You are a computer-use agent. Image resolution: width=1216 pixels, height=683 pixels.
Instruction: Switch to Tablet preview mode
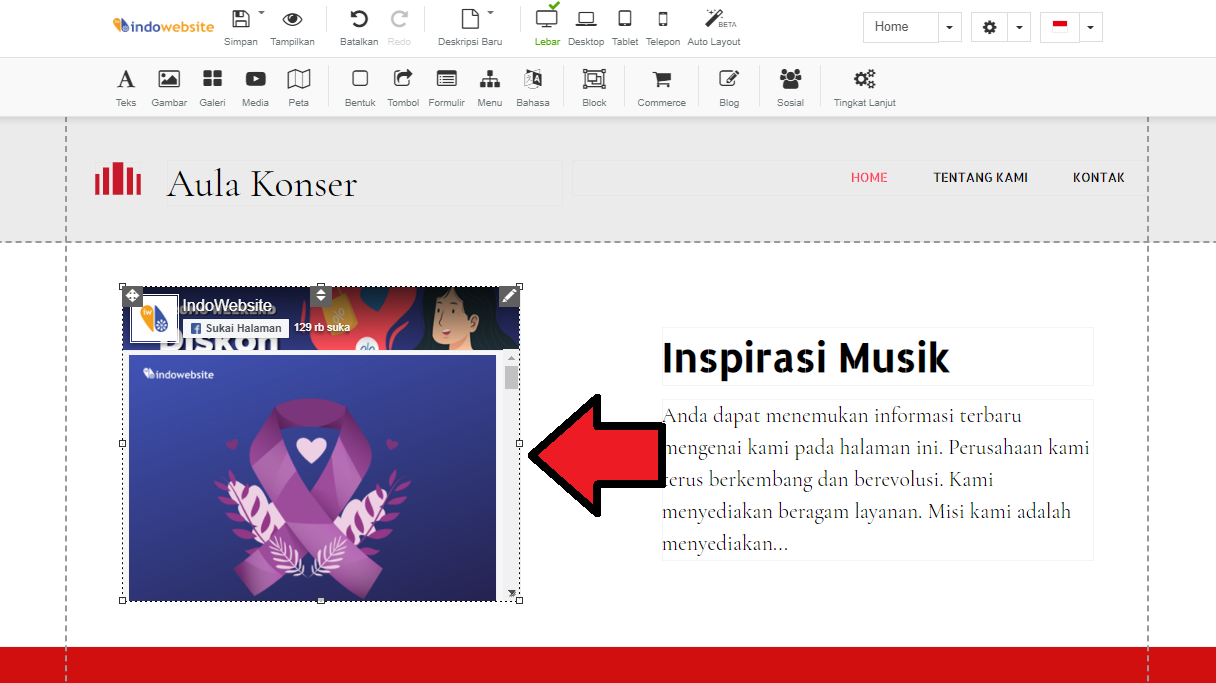coord(625,26)
